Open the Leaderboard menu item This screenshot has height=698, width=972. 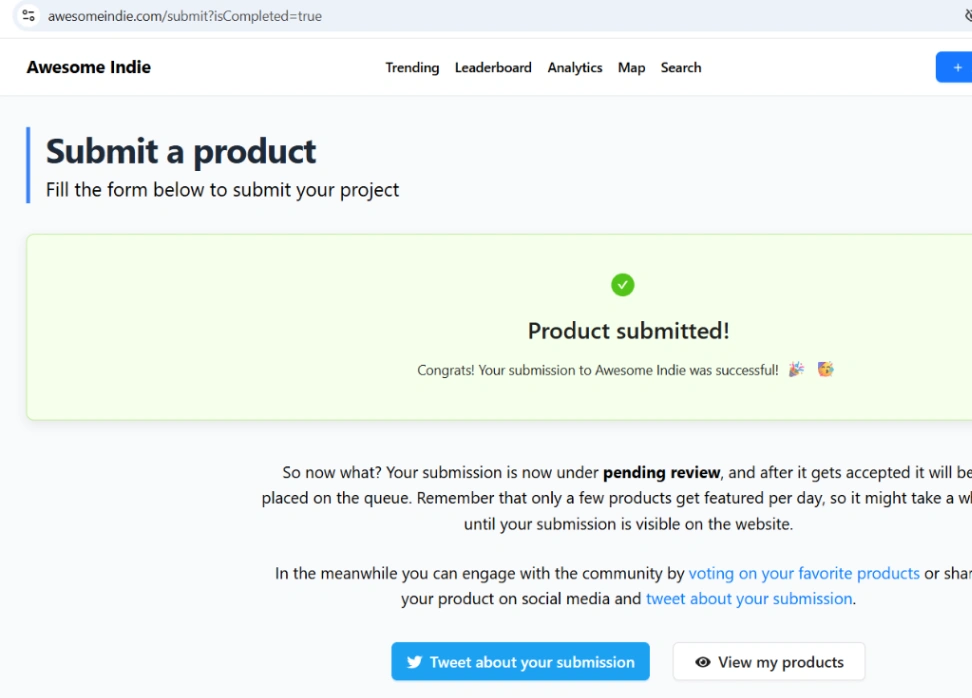click(493, 68)
